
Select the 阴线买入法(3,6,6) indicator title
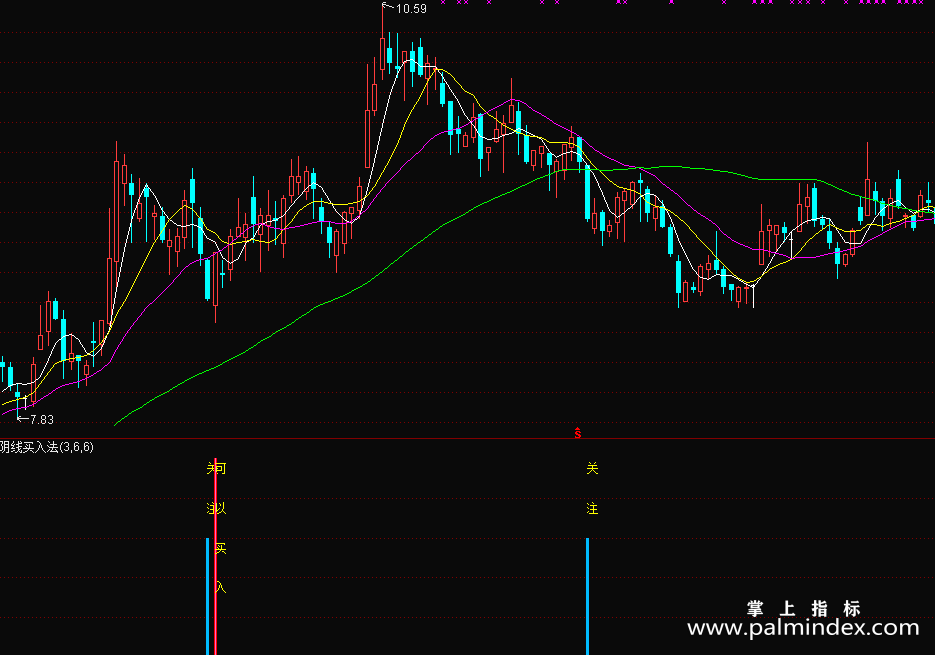tap(47, 447)
